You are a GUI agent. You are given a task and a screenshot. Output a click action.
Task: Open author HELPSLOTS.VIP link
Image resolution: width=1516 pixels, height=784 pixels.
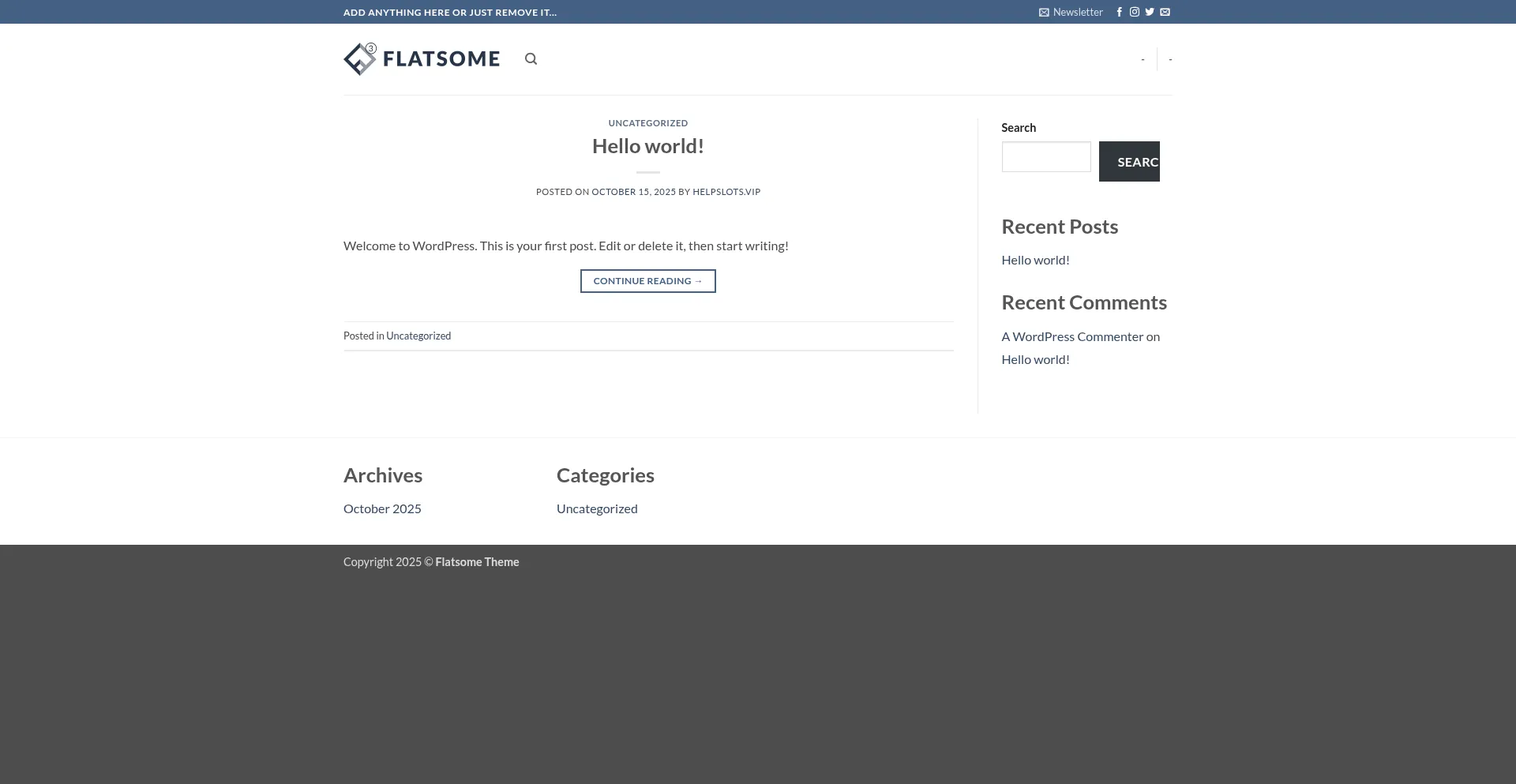(726, 192)
